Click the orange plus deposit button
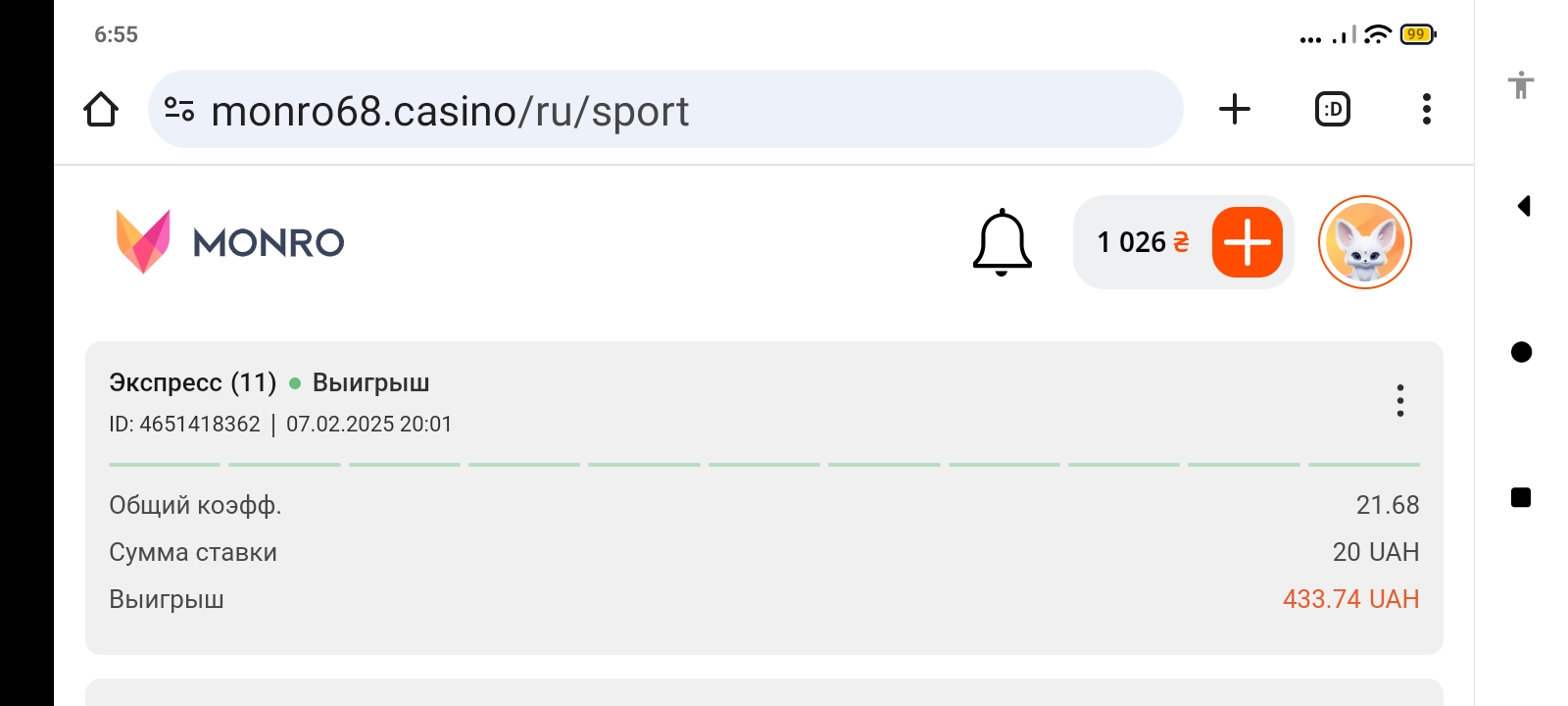The height and width of the screenshot is (706, 1568). click(1247, 242)
